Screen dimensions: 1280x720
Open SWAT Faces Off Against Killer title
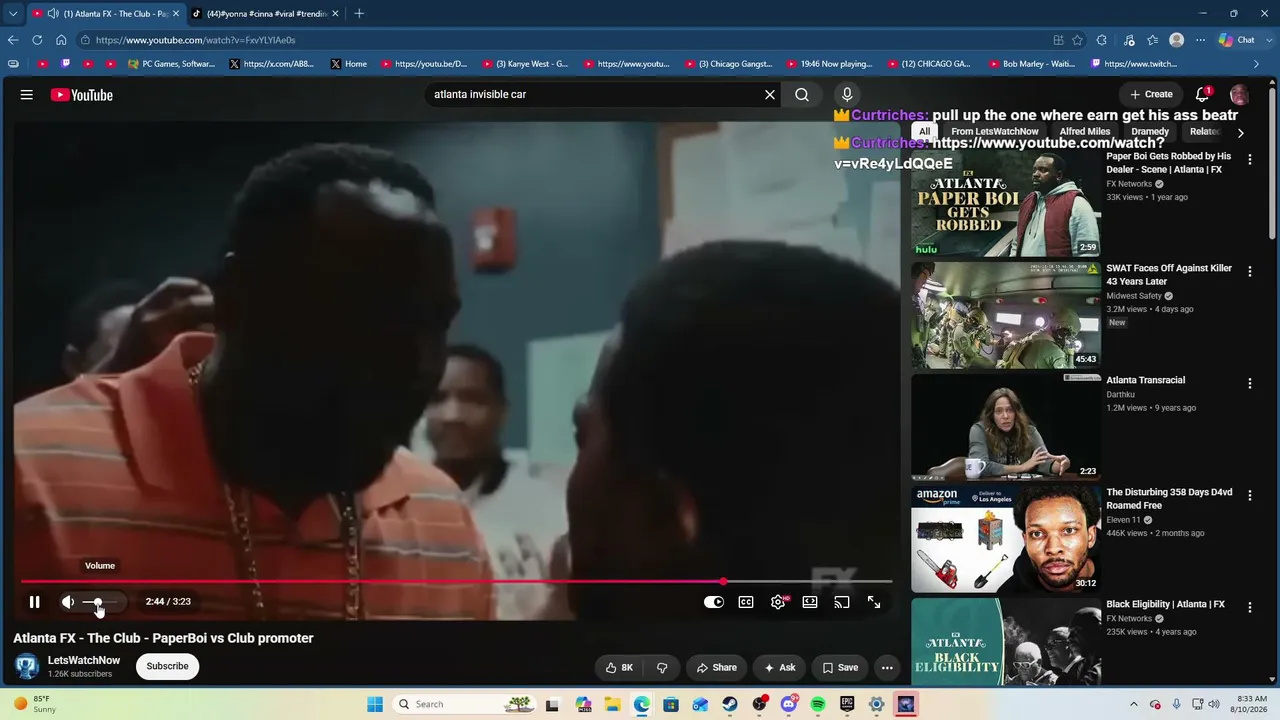1169,275
